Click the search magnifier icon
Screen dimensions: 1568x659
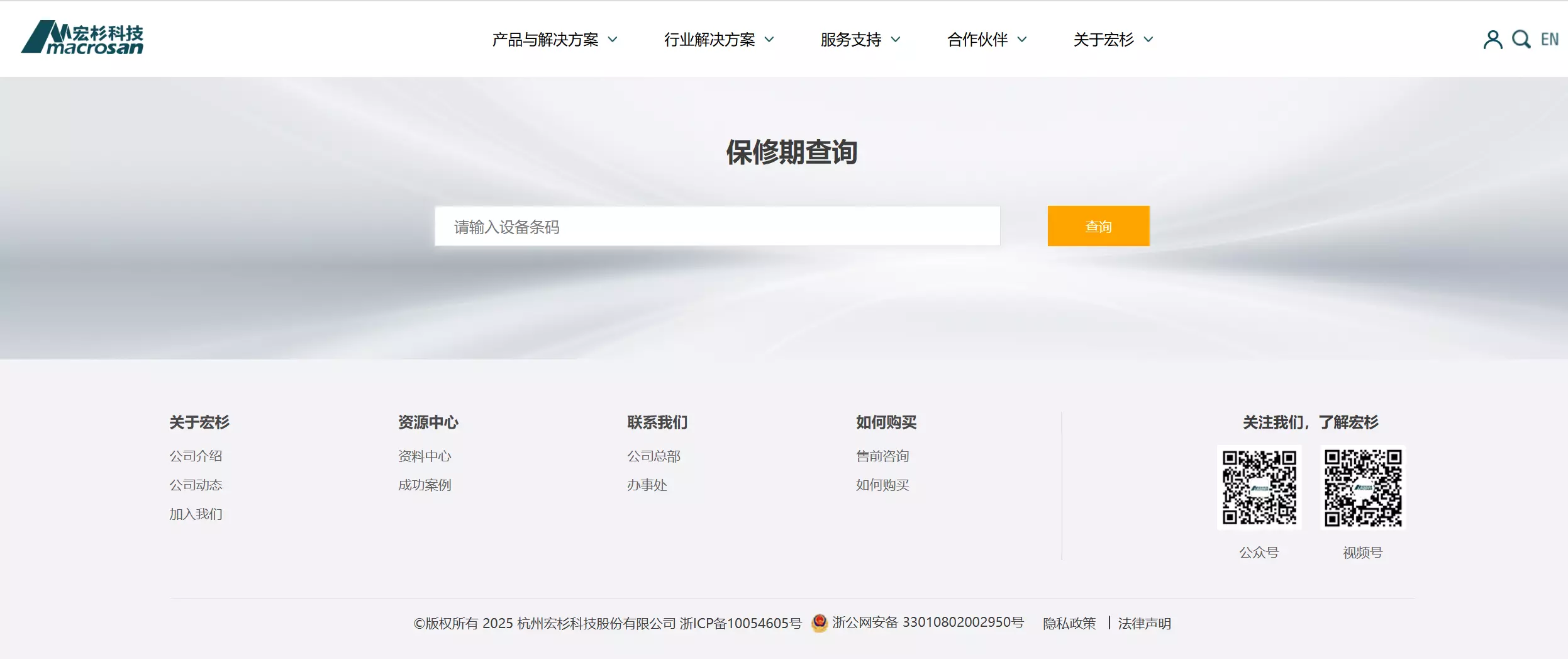point(1521,40)
